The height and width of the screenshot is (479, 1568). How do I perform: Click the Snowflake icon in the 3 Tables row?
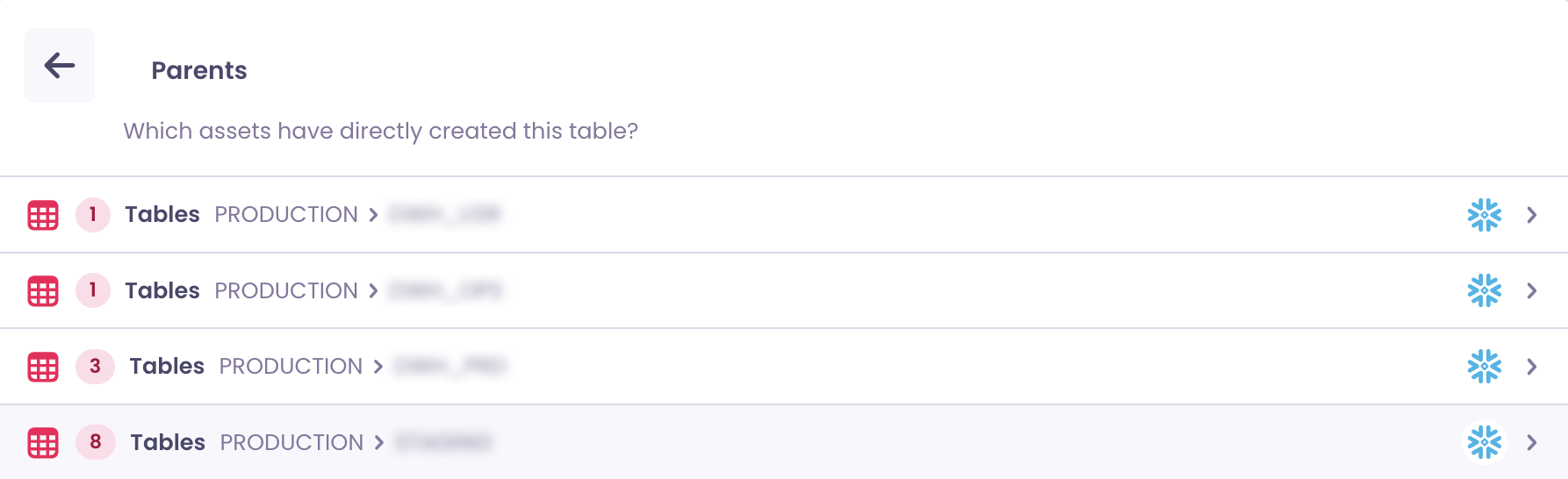(x=1484, y=367)
